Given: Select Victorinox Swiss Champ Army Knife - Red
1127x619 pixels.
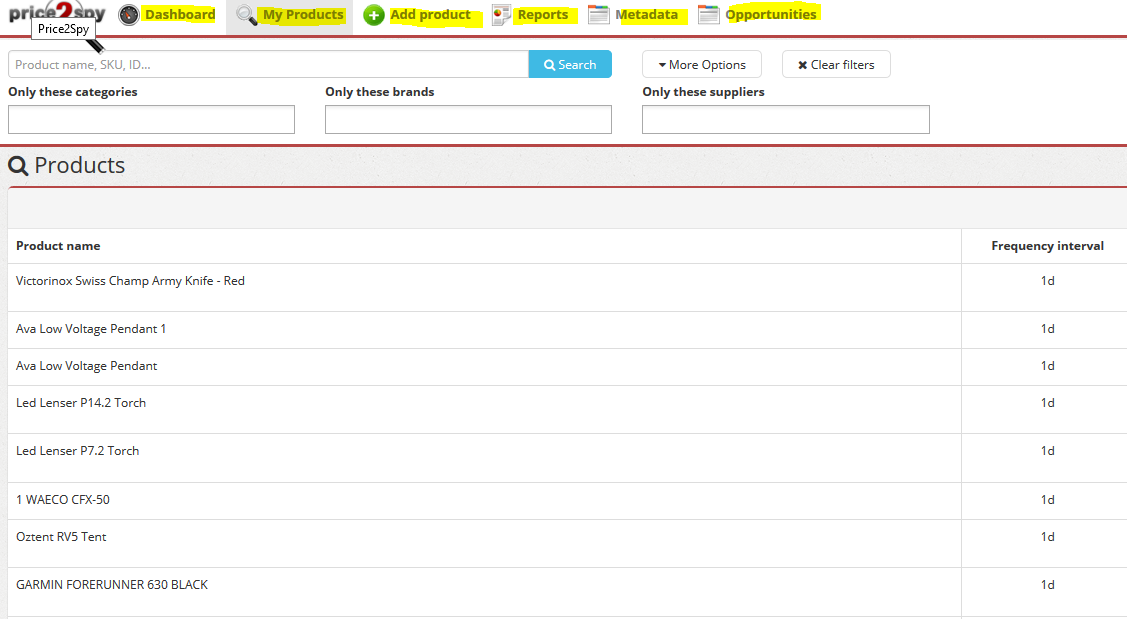Looking at the screenshot, I should pos(130,281).
